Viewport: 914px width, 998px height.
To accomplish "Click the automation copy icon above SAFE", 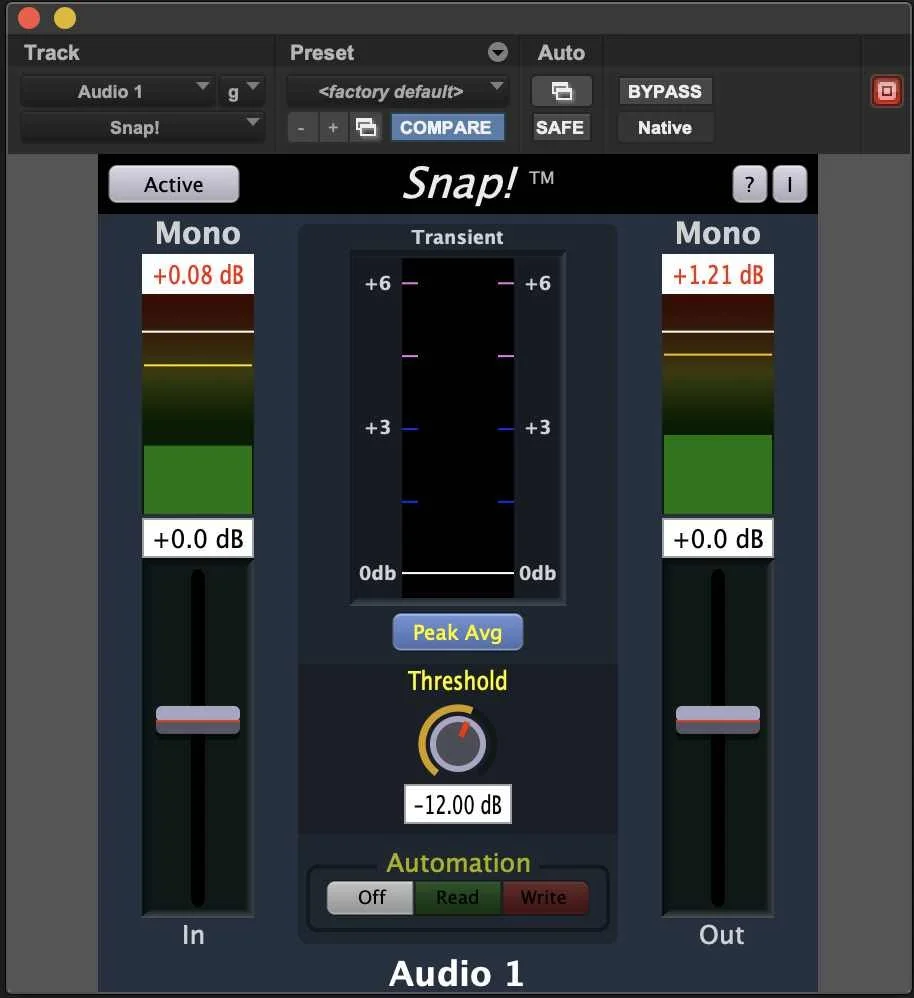I will click(561, 90).
